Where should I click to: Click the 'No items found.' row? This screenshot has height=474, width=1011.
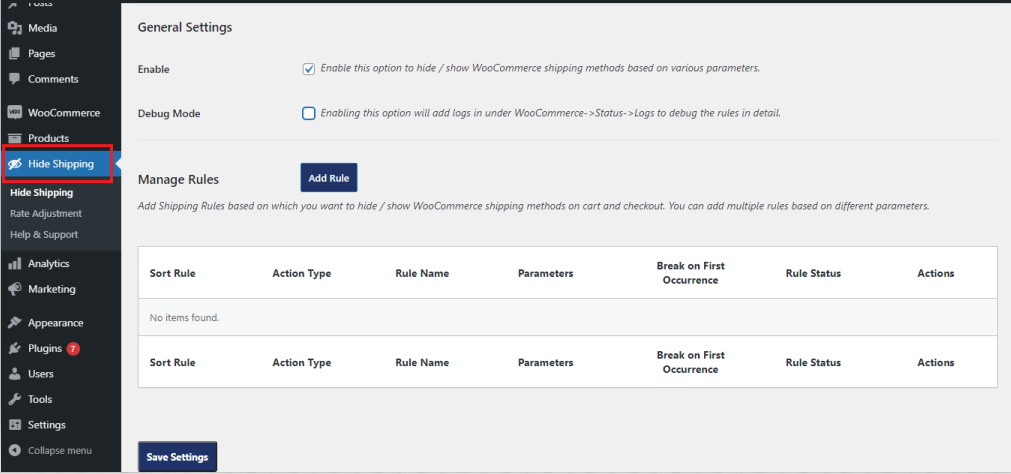[x=567, y=317]
